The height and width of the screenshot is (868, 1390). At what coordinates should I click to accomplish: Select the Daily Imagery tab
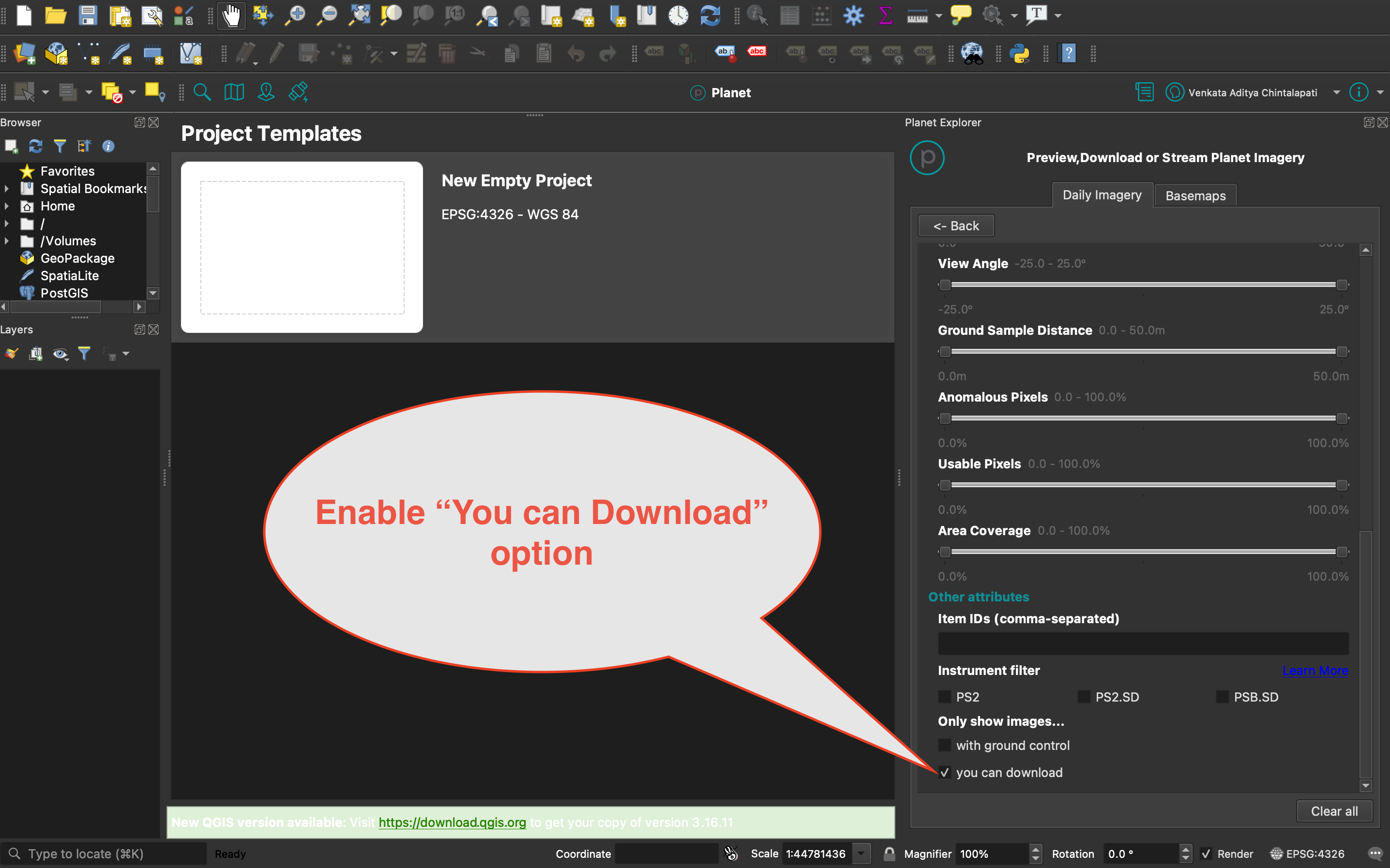[x=1101, y=195]
